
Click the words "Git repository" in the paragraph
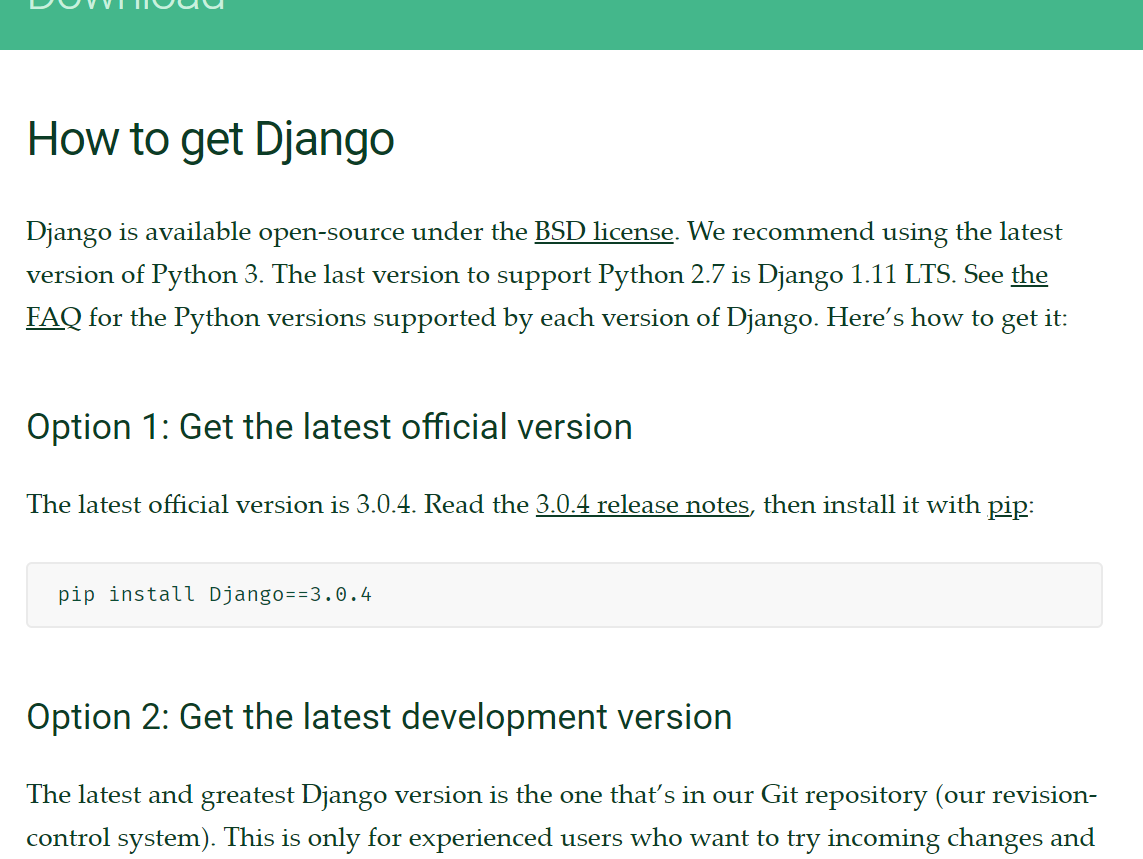point(843,795)
